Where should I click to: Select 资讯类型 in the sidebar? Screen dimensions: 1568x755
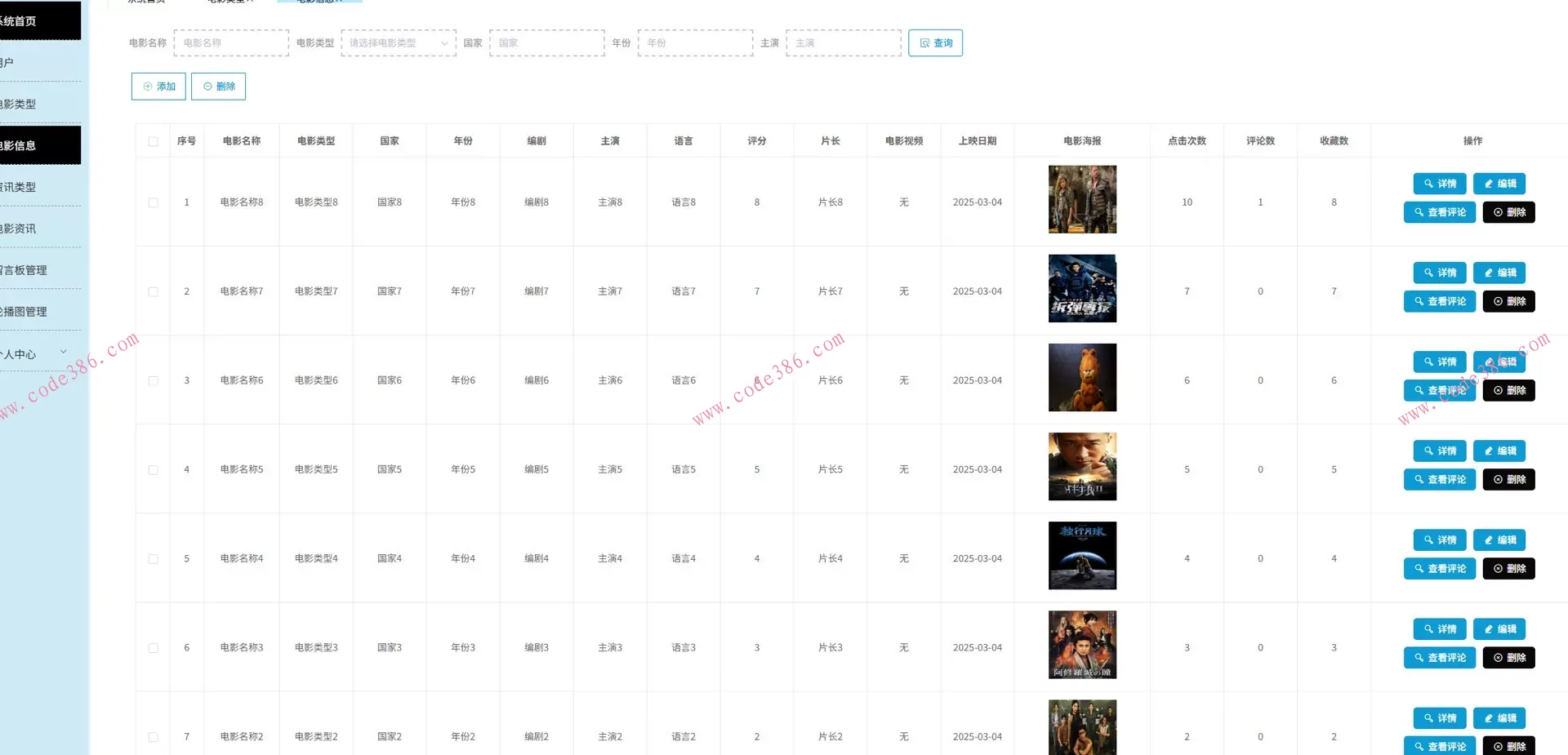point(24,187)
